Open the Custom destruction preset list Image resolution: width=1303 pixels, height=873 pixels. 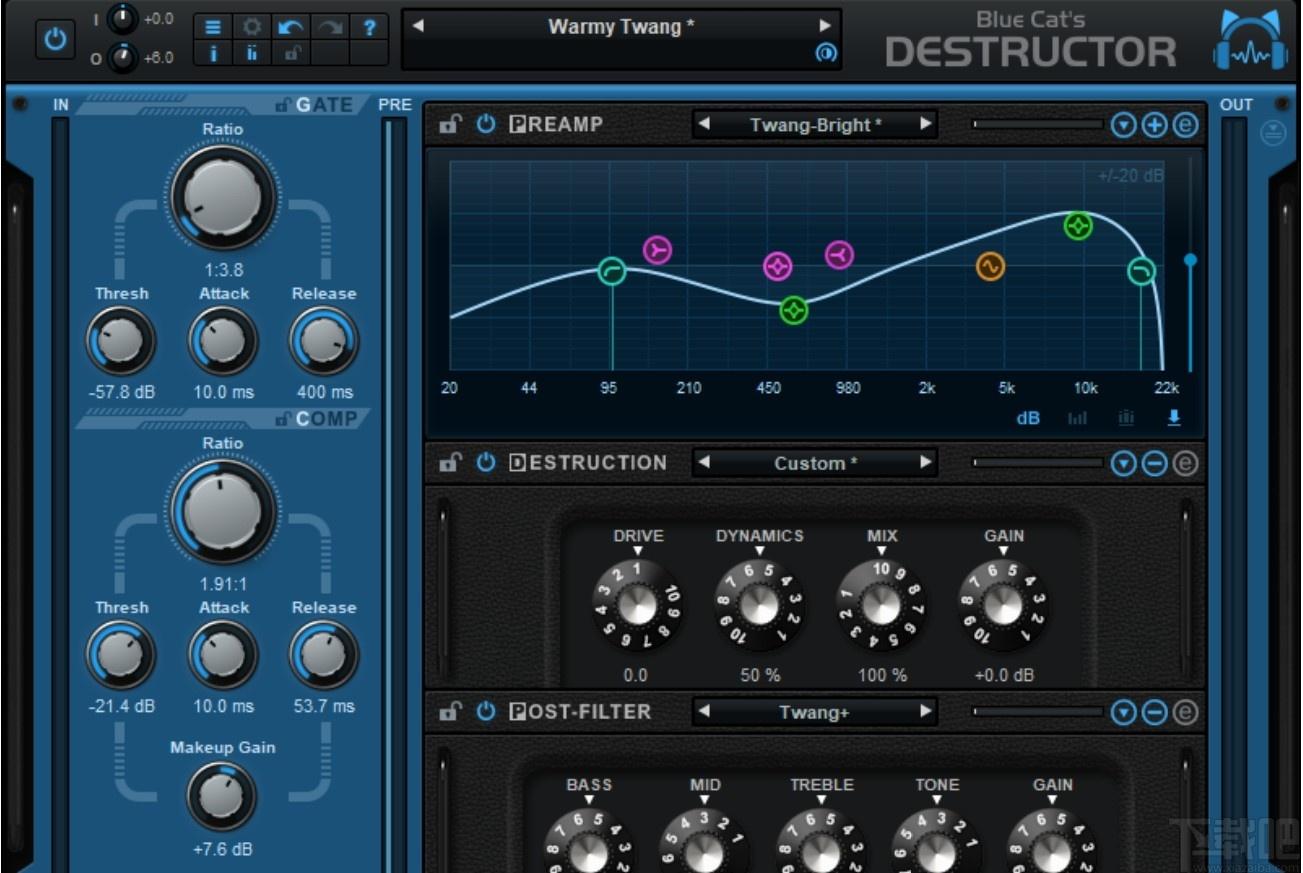(x=815, y=463)
